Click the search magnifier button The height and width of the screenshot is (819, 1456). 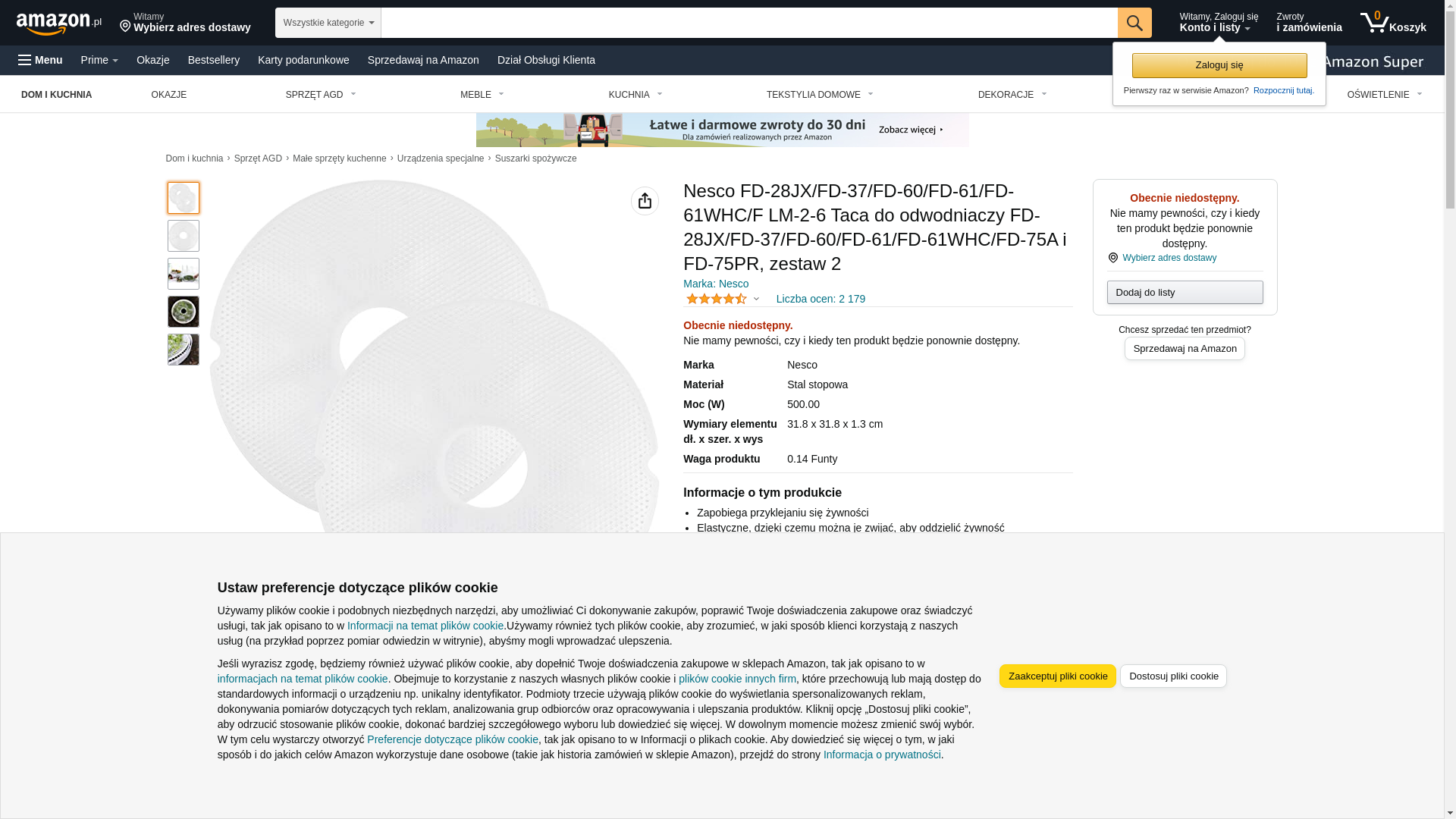pyautogui.click(x=1134, y=23)
